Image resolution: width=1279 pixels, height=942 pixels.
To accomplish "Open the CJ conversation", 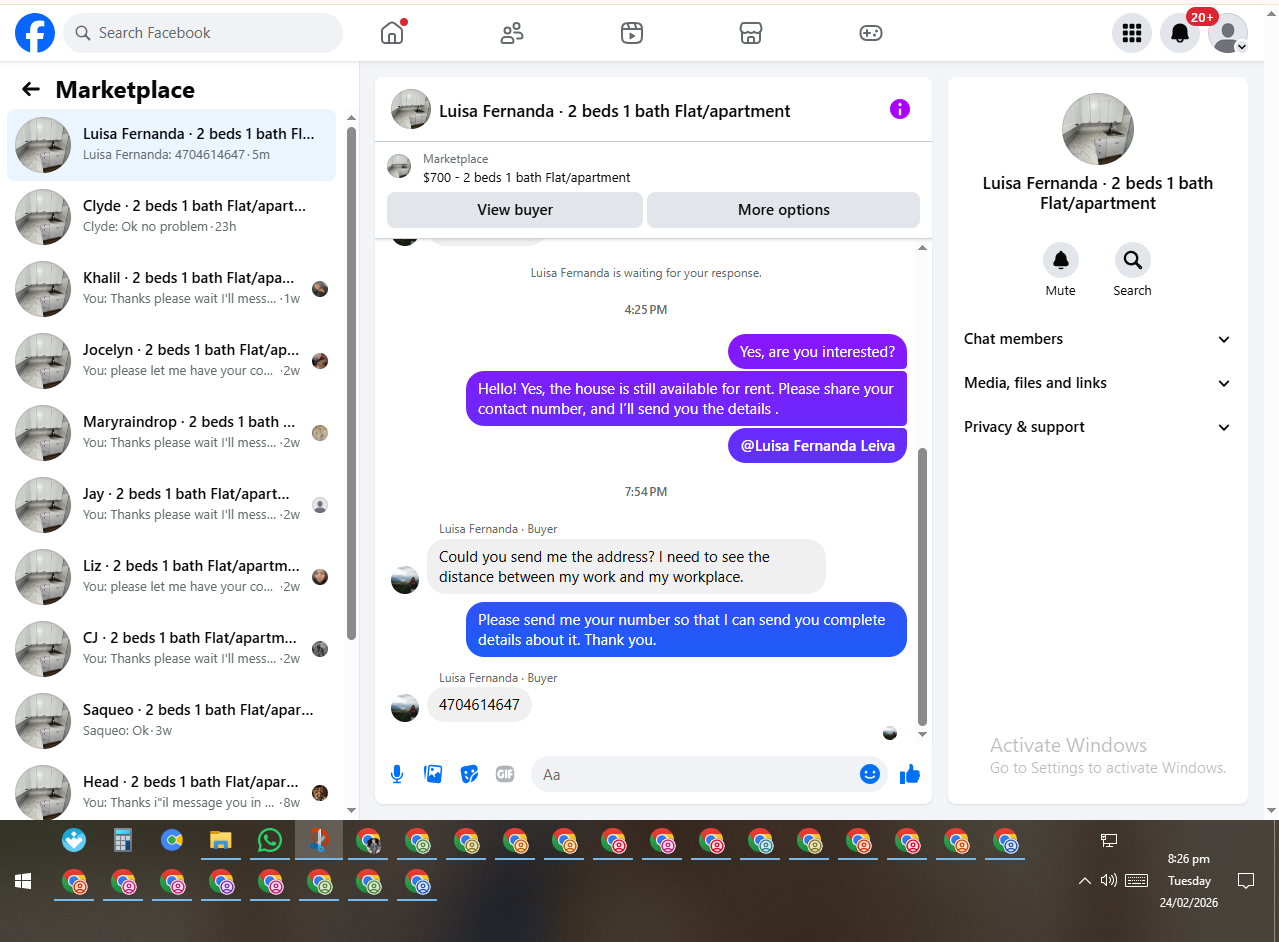I will (x=172, y=649).
